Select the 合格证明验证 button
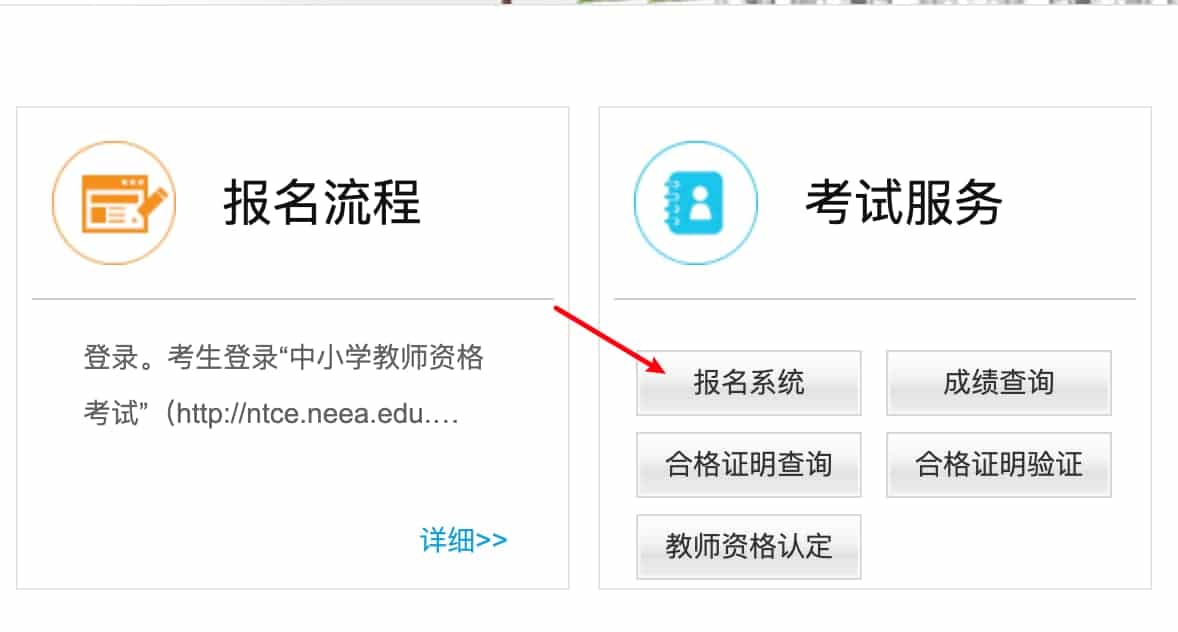1178x632 pixels. point(998,464)
